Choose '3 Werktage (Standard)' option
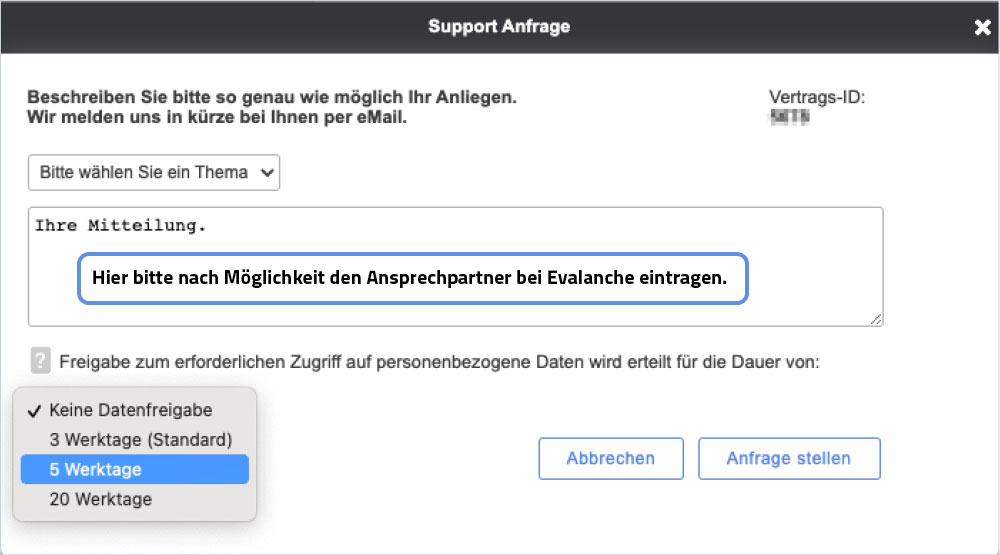This screenshot has height=555, width=1000. point(135,440)
